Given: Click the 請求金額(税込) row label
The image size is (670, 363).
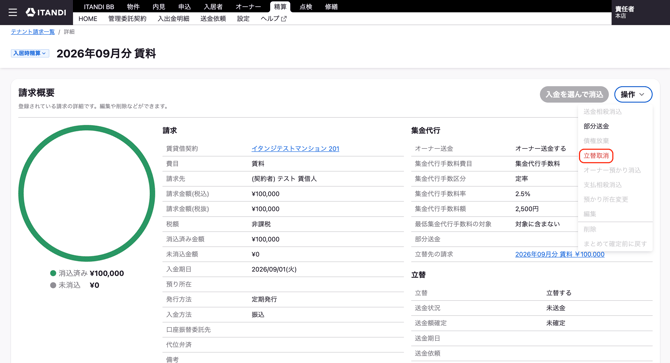Looking at the screenshot, I should tap(187, 194).
